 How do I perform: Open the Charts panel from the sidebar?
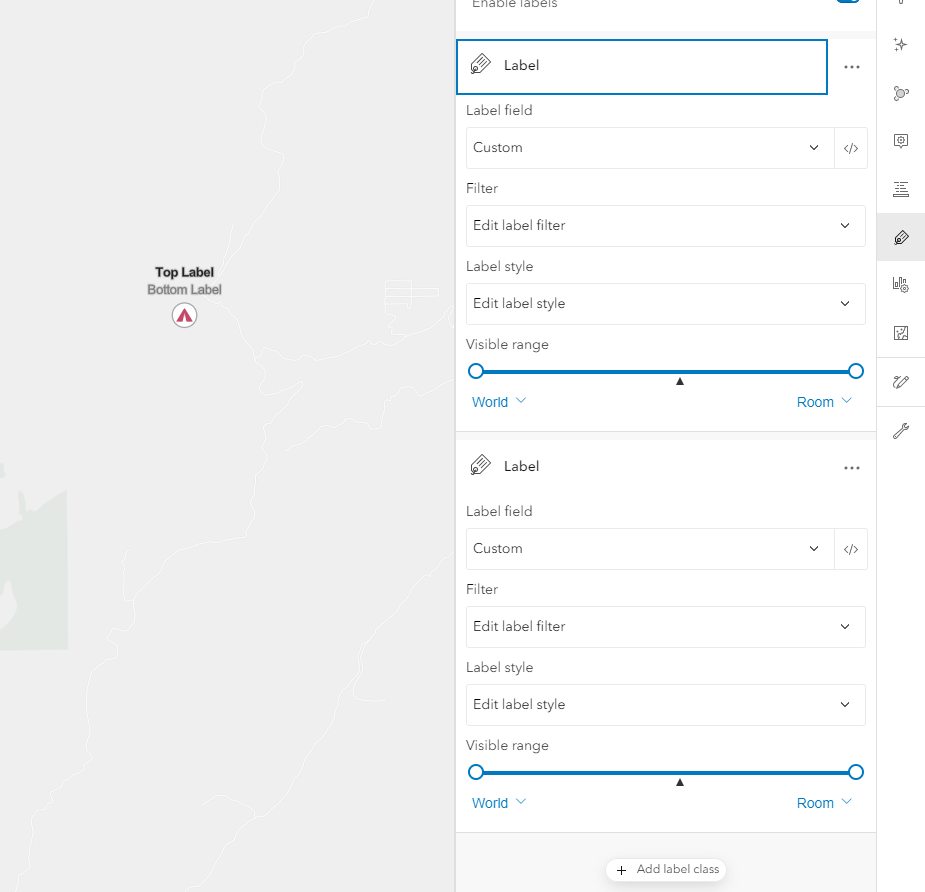(900, 284)
